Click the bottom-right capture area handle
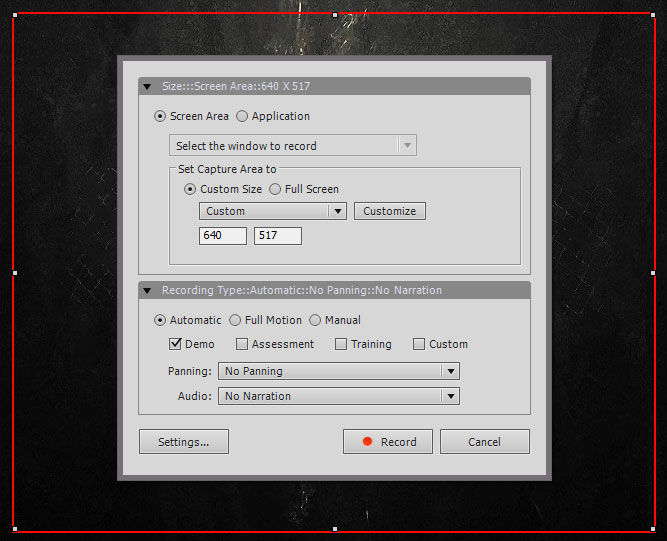 (653, 529)
